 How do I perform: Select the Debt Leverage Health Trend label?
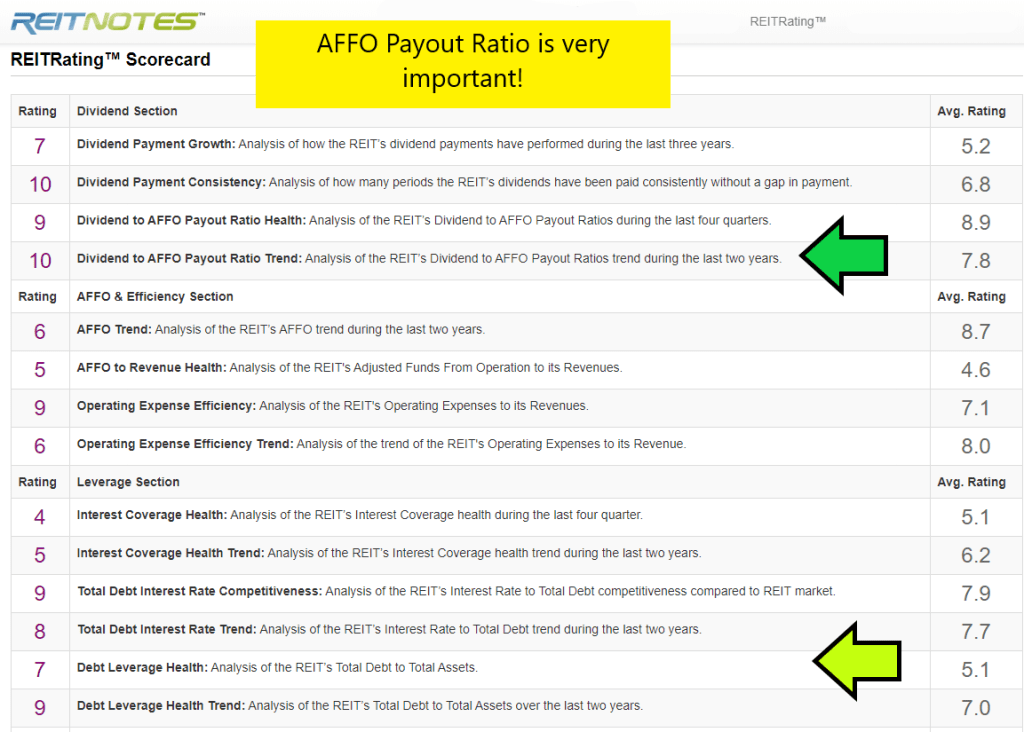point(160,705)
